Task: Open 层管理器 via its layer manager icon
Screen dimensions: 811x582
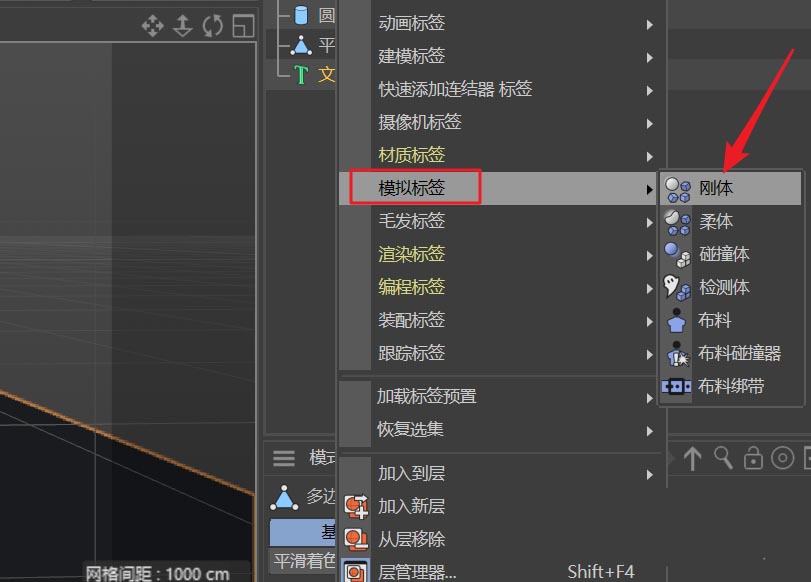Action: [x=356, y=571]
